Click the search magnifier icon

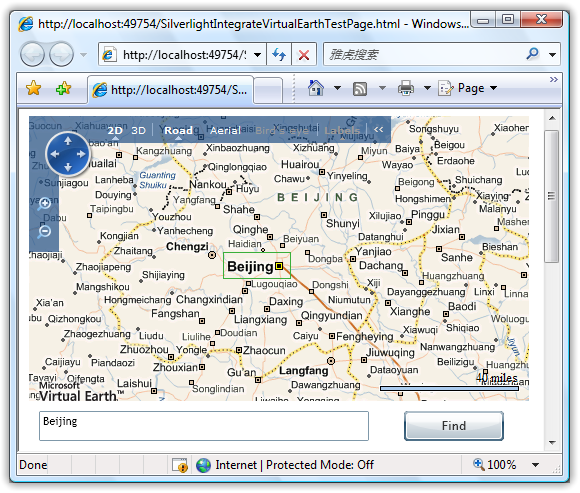click(532, 54)
